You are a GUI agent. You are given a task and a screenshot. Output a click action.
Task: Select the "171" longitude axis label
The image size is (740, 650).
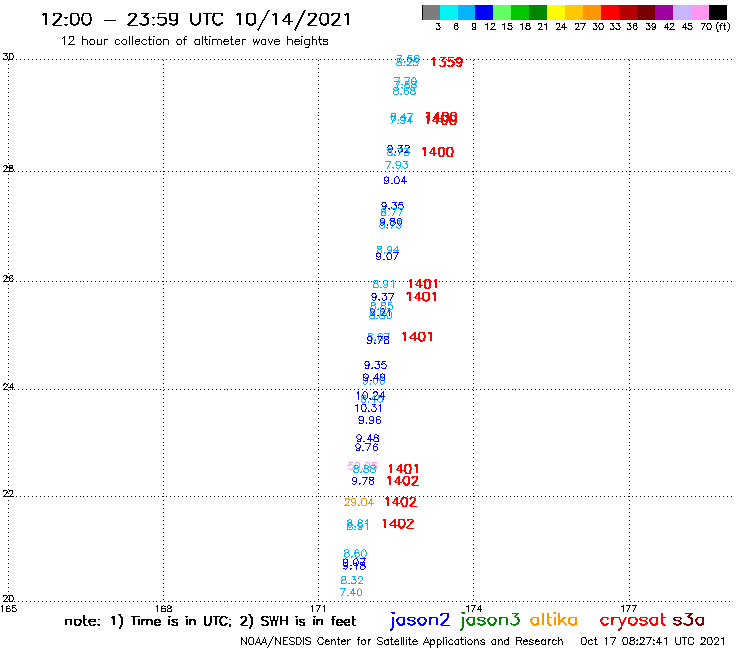[319, 609]
